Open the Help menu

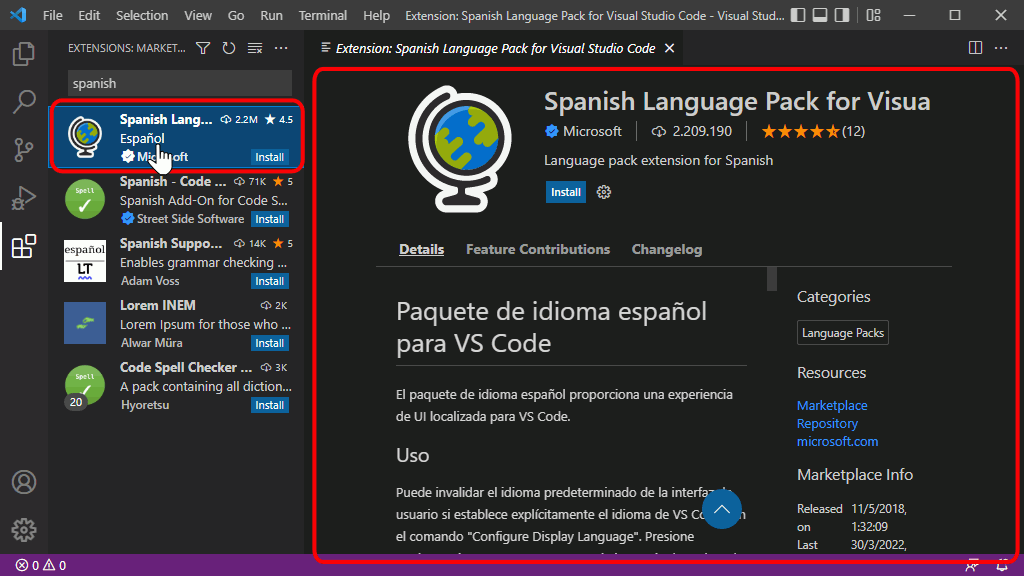coord(376,15)
